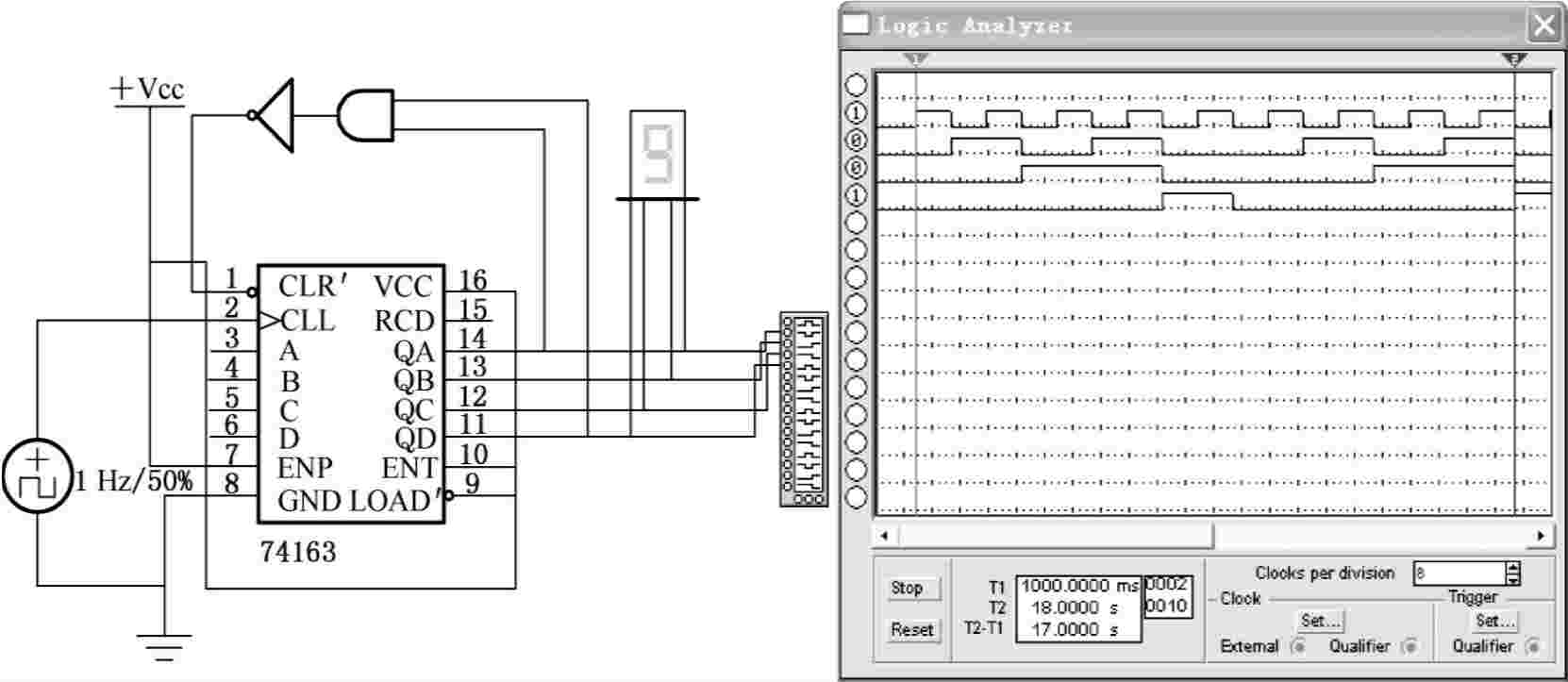Click the seven-segment display showing 9
Viewport: 1568px width, 682px height.
point(658,150)
